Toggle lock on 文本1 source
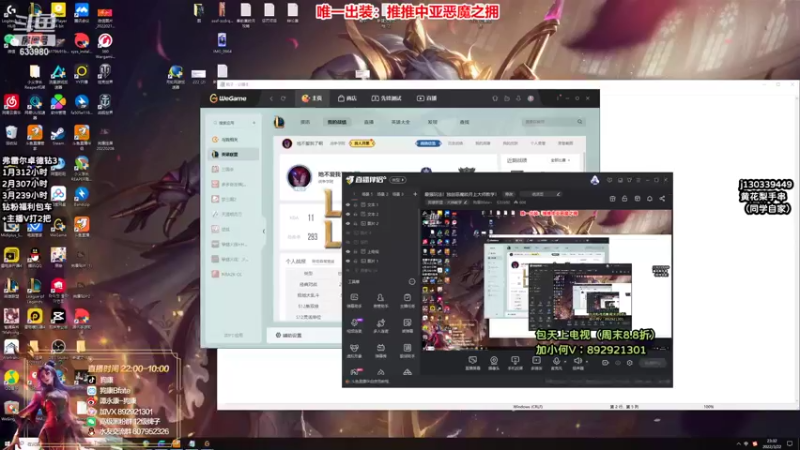Viewport: 800px width, 450px height. pyautogui.click(x=356, y=205)
